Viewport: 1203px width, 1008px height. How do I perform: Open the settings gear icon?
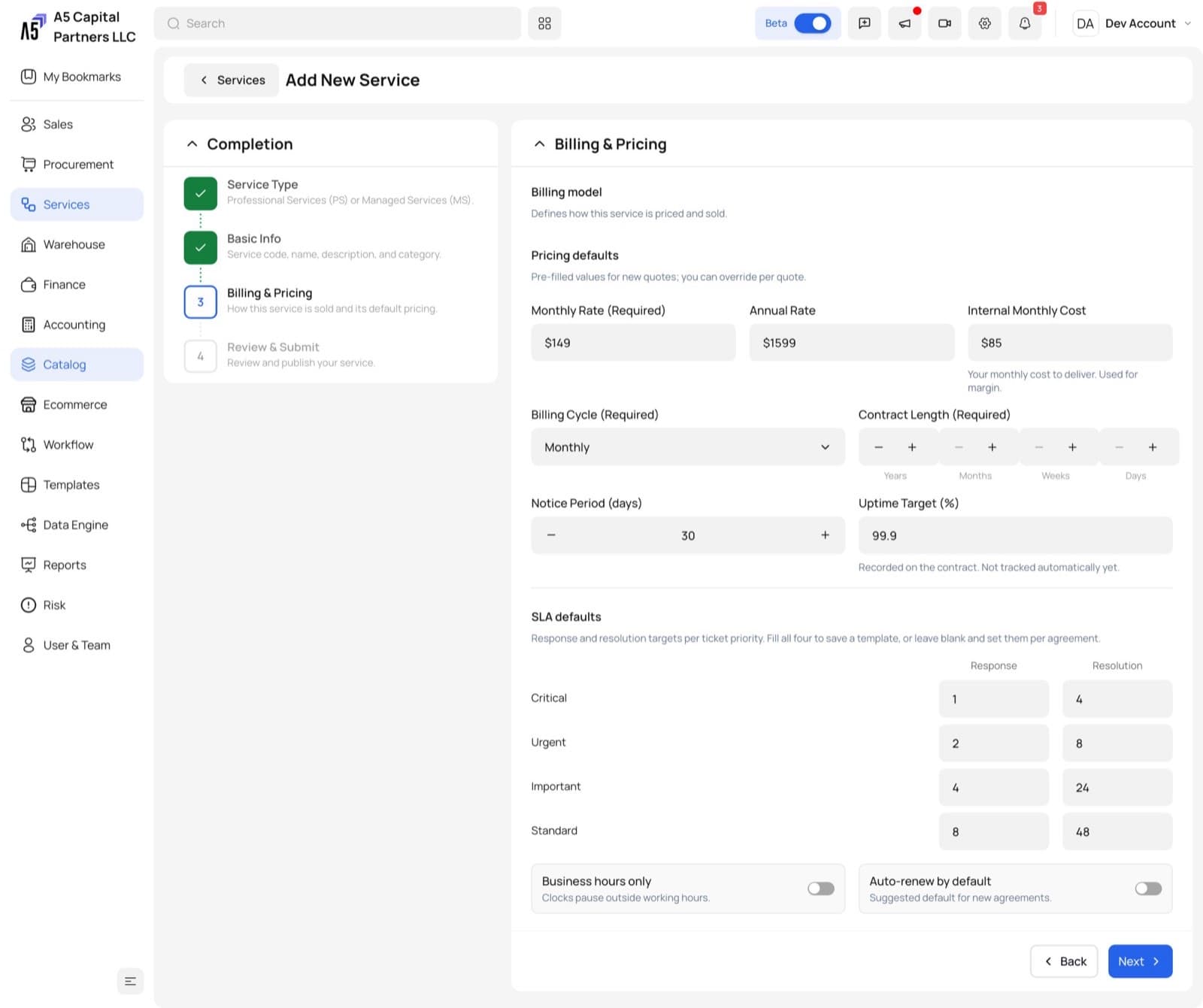pyautogui.click(x=984, y=23)
